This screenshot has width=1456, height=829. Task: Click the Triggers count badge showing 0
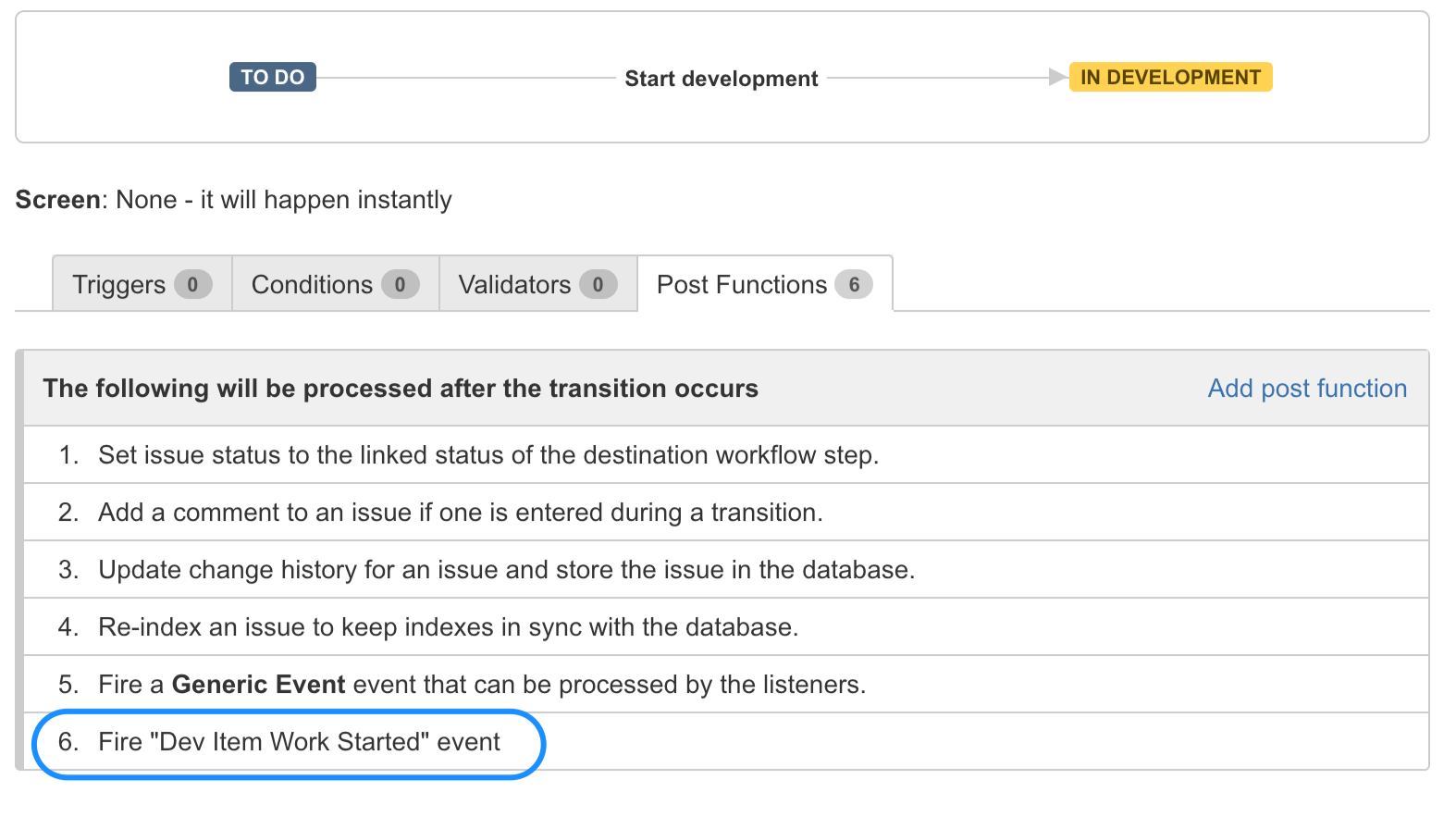194,285
